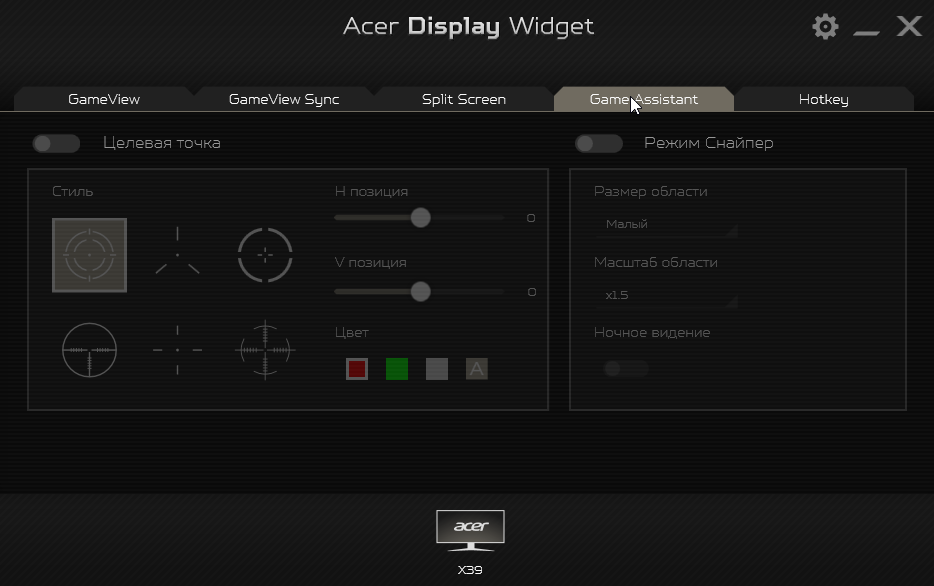This screenshot has height=586, width=934.
Task: Open the Размер области dropdown showing Малый
Action: click(667, 225)
